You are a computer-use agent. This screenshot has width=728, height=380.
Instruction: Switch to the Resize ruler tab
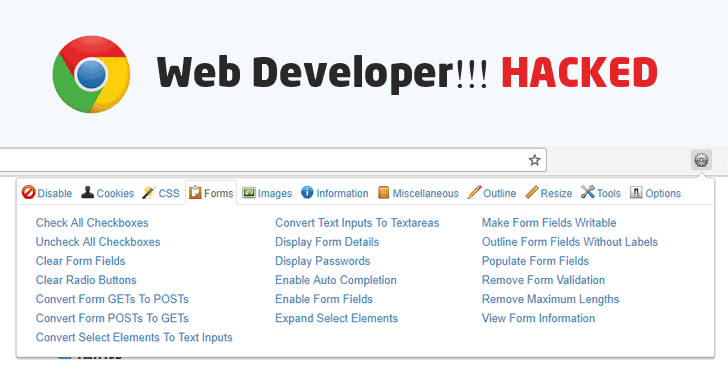pyautogui.click(x=548, y=193)
